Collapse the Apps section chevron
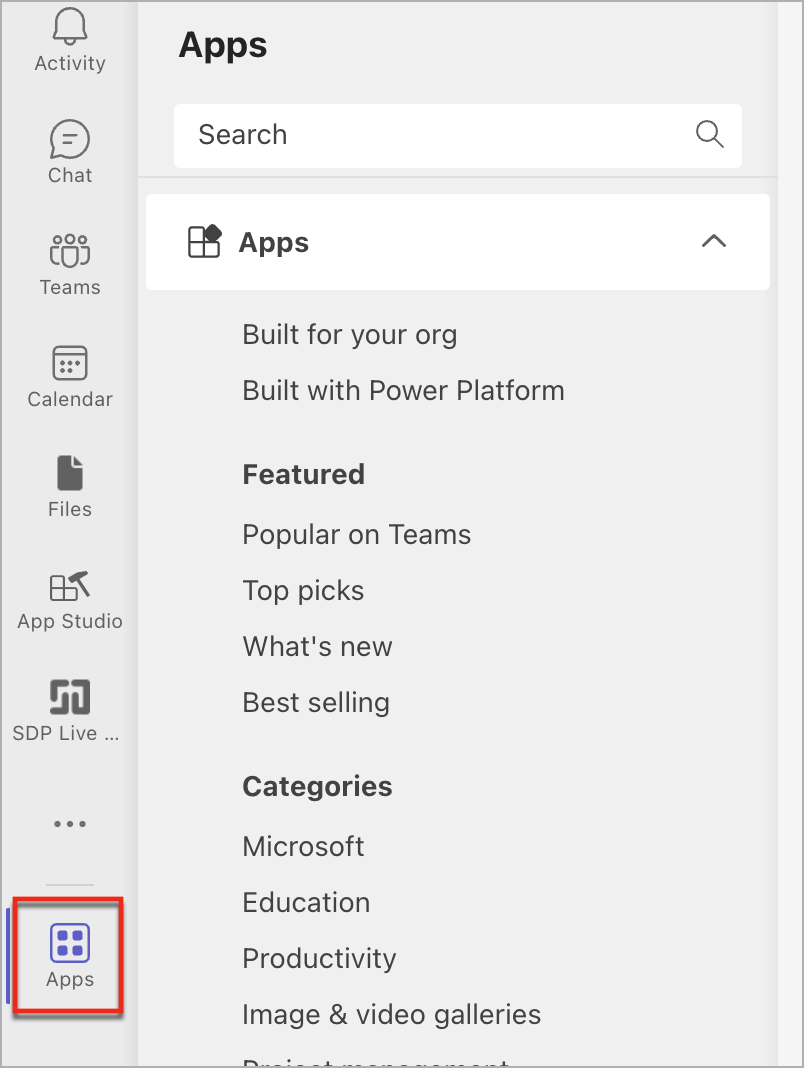This screenshot has width=804, height=1068. coord(714,242)
